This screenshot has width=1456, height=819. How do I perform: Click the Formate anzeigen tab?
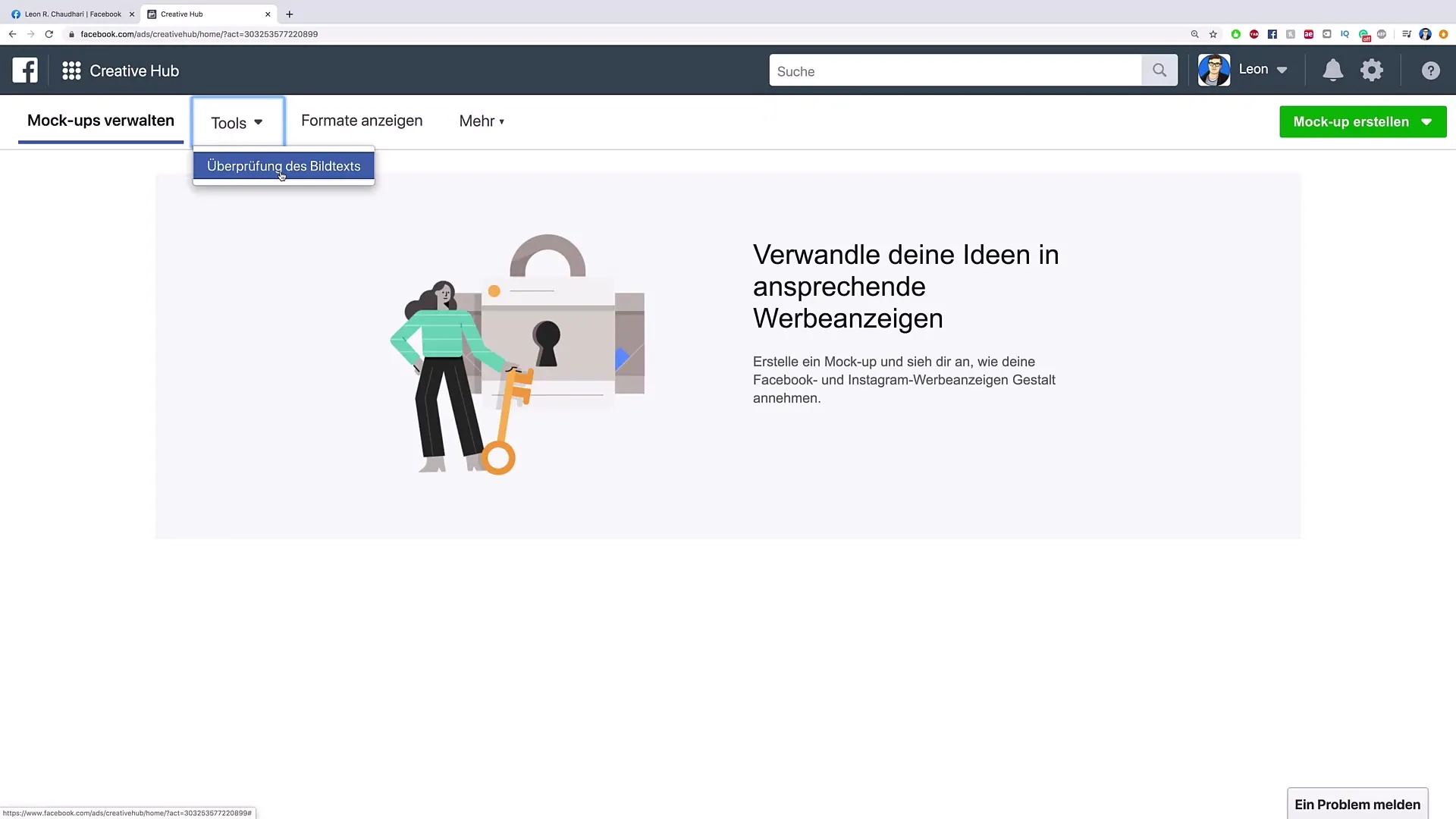point(362,120)
